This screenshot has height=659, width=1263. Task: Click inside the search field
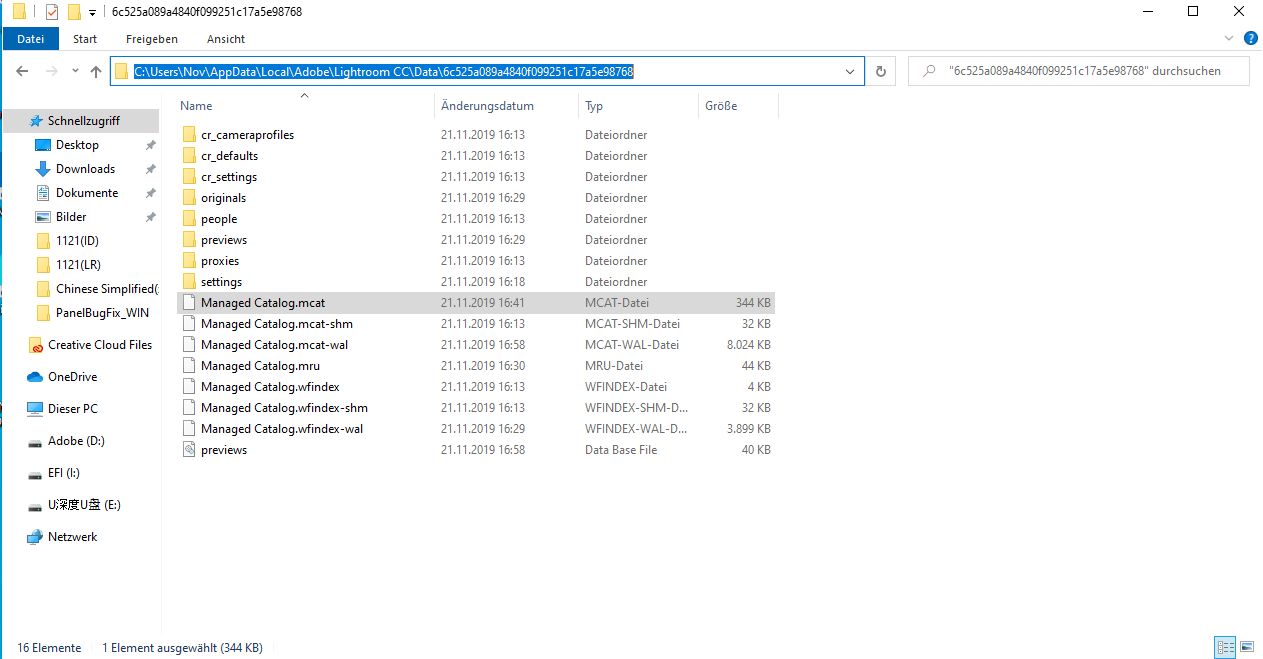coord(1080,70)
